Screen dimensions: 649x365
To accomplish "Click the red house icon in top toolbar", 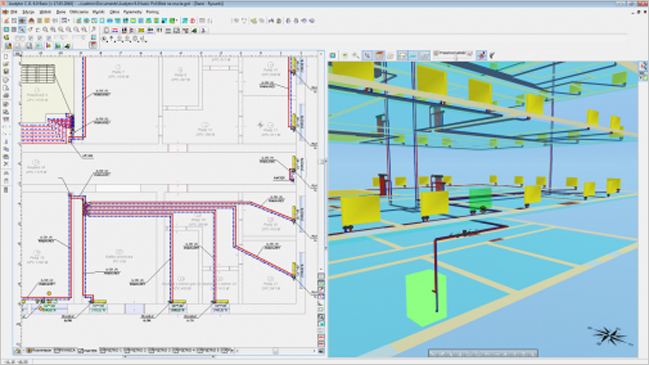I will [31, 21].
